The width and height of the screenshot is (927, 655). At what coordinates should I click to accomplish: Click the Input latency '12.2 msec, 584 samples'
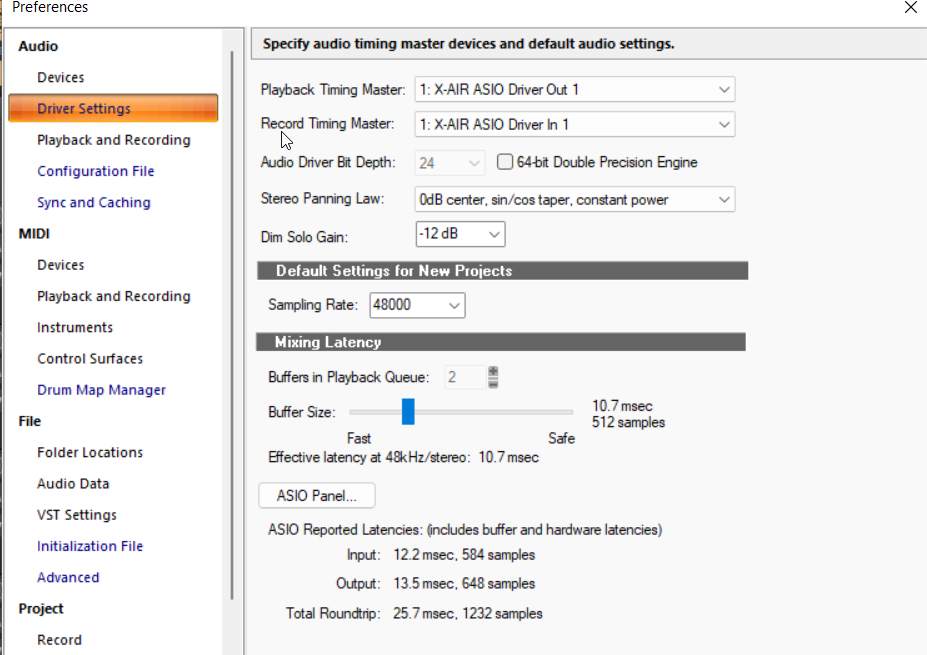[464, 555]
